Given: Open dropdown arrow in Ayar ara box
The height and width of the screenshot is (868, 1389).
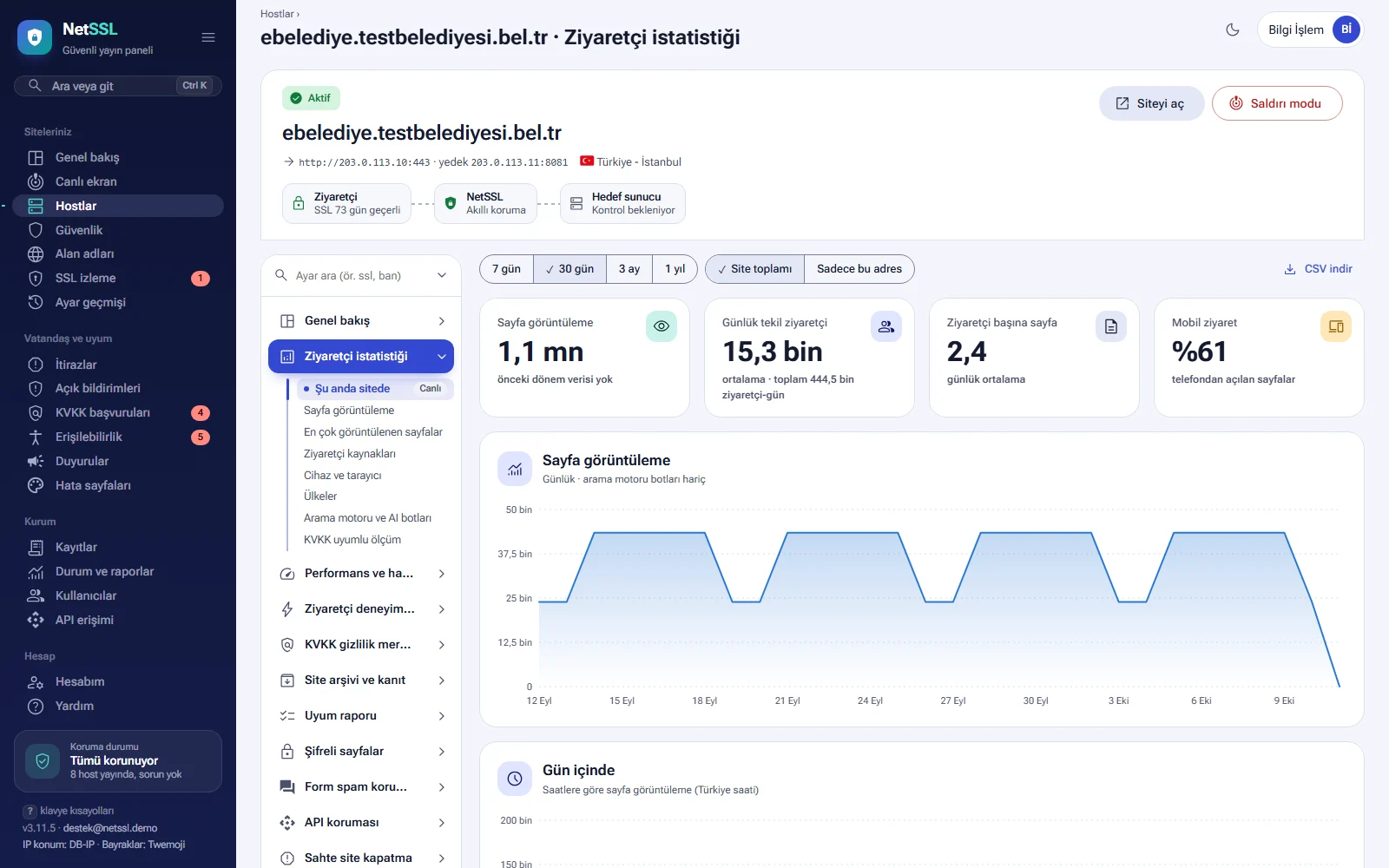Looking at the screenshot, I should tap(442, 276).
